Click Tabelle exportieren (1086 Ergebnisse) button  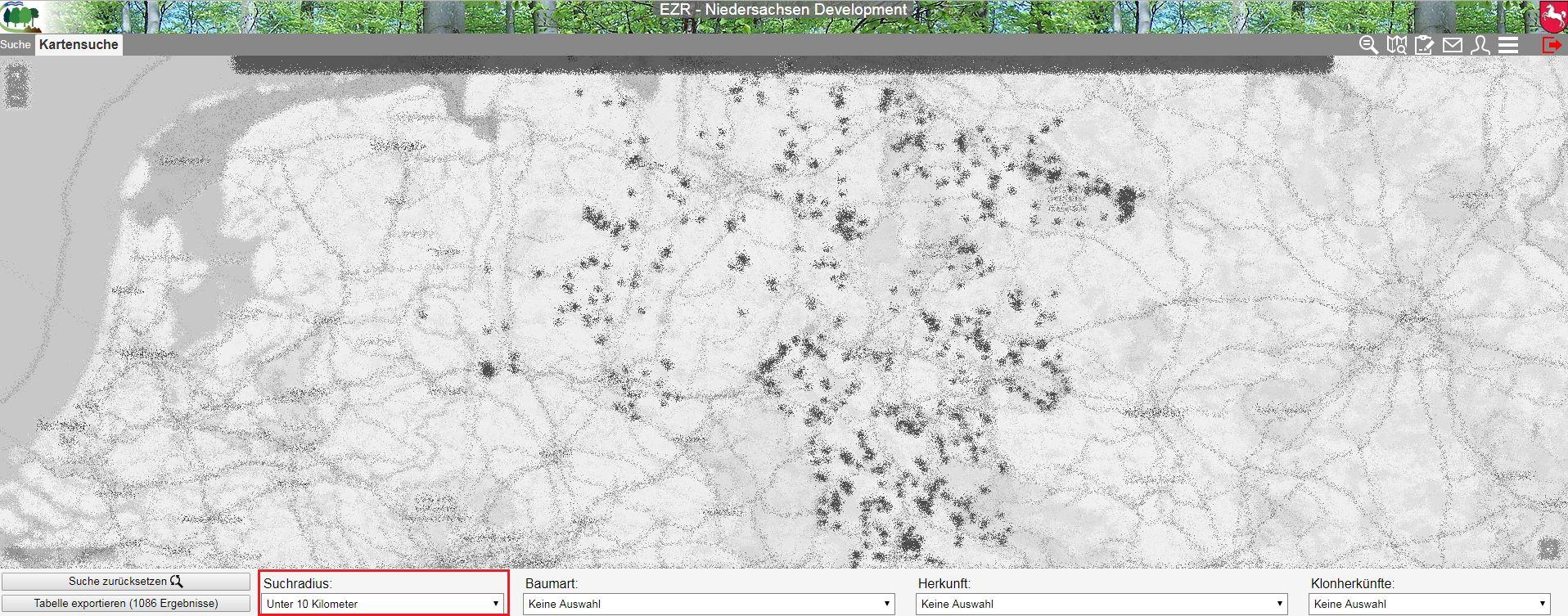pyautogui.click(x=126, y=603)
